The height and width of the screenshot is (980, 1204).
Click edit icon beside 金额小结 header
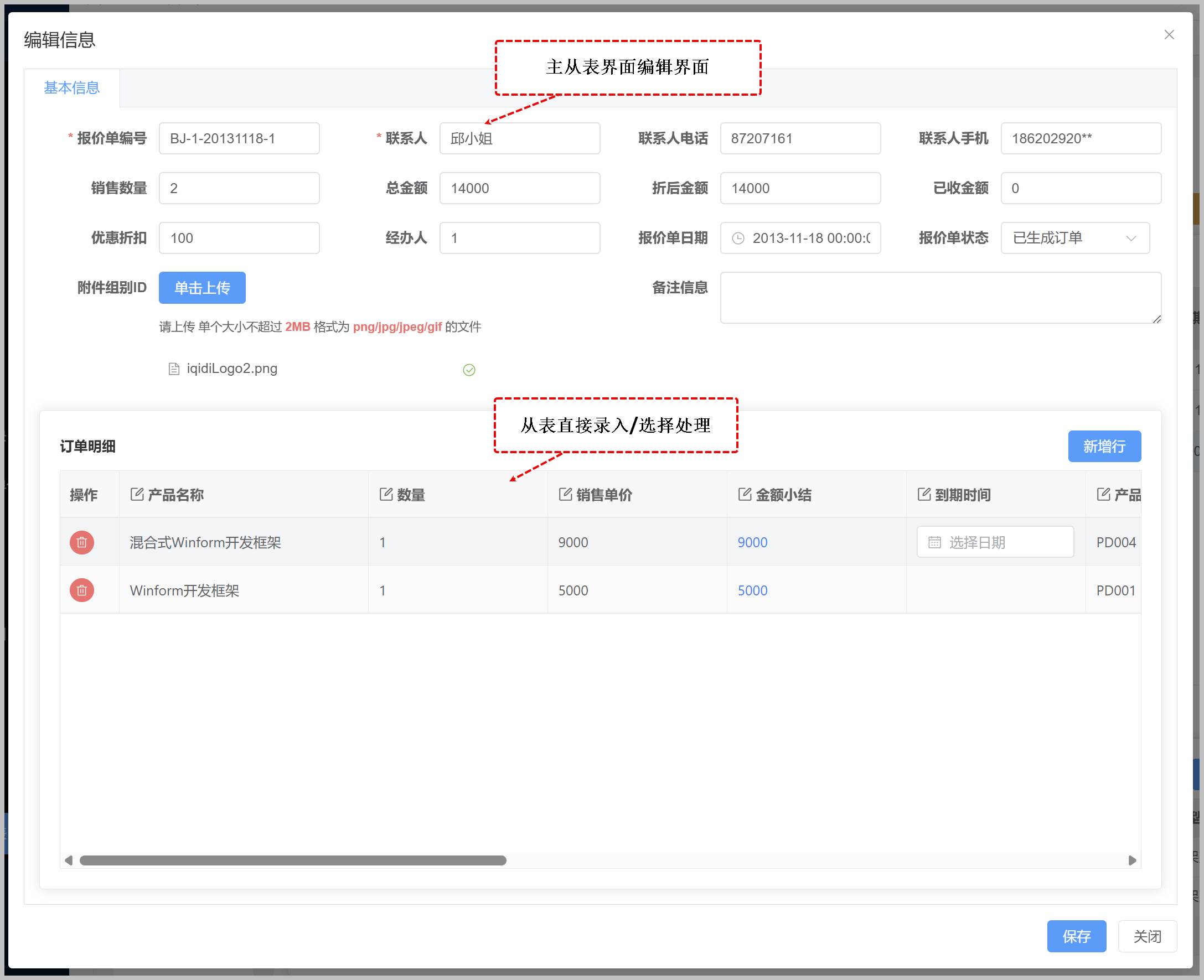pos(745,495)
